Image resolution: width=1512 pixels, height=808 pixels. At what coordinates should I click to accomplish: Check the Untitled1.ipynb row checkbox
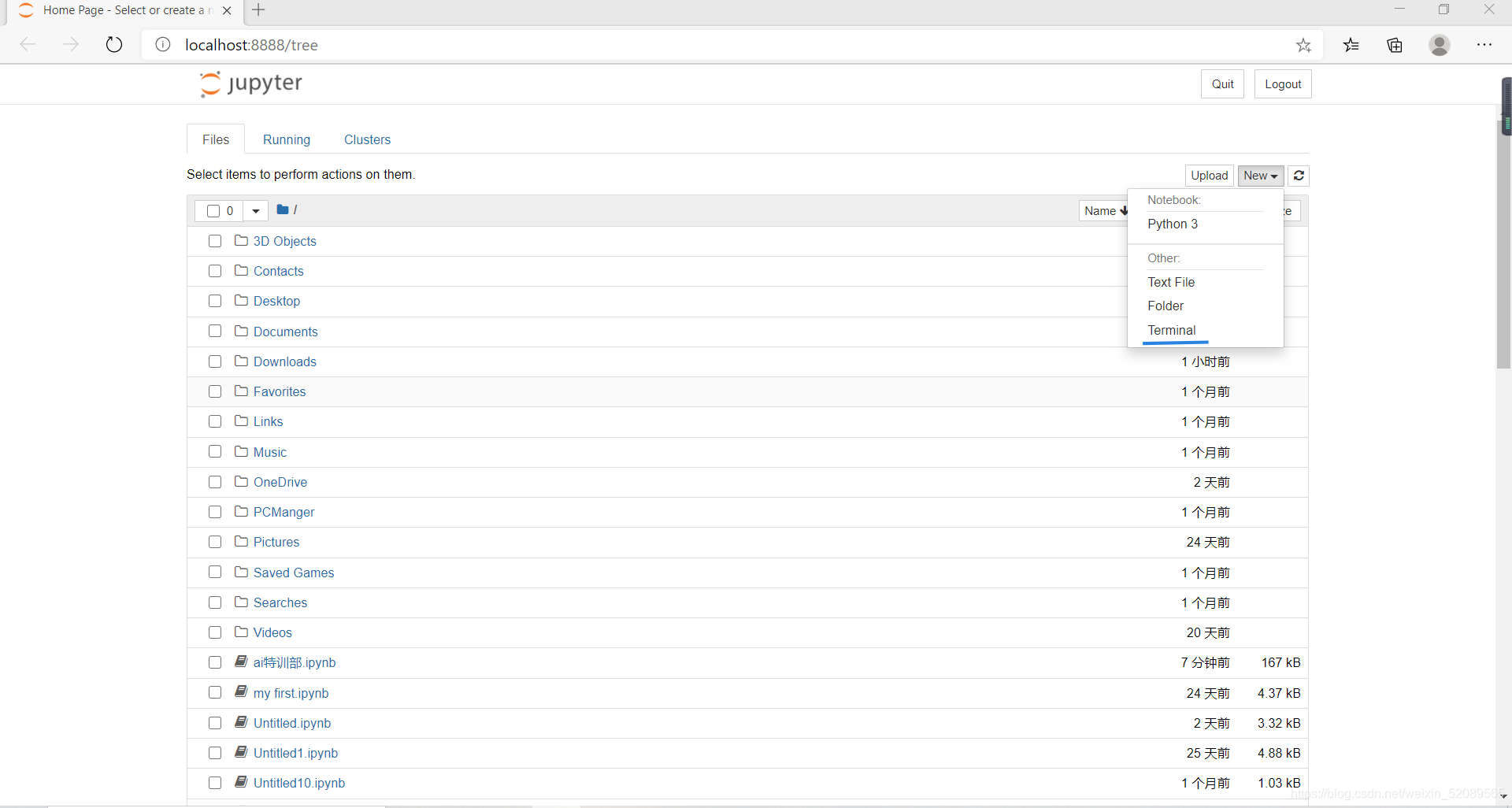215,753
